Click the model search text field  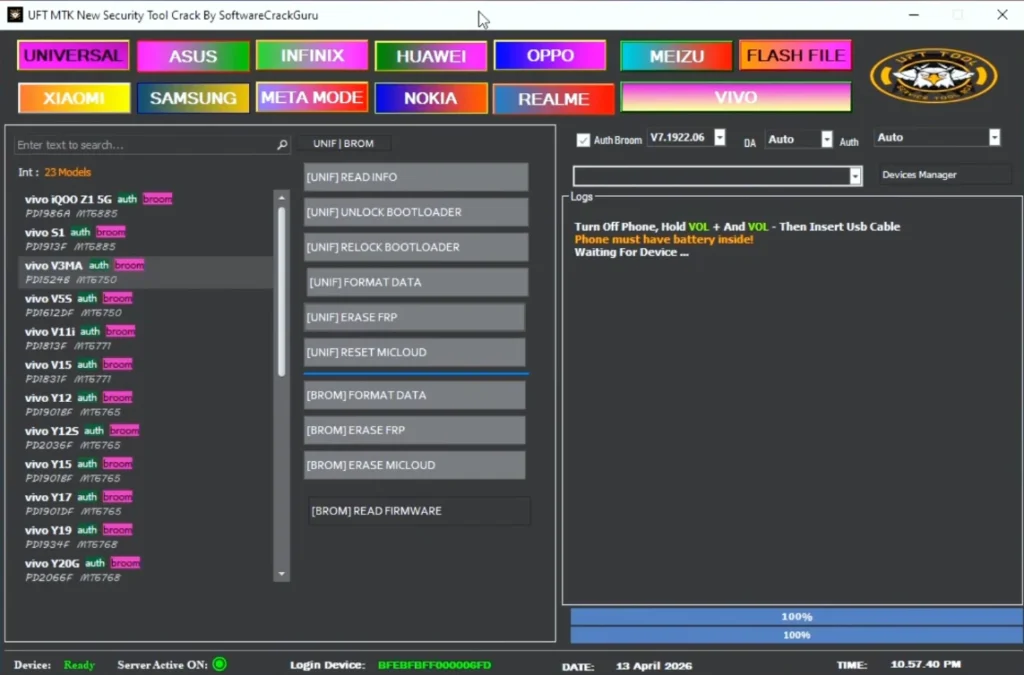pyautogui.click(x=145, y=145)
